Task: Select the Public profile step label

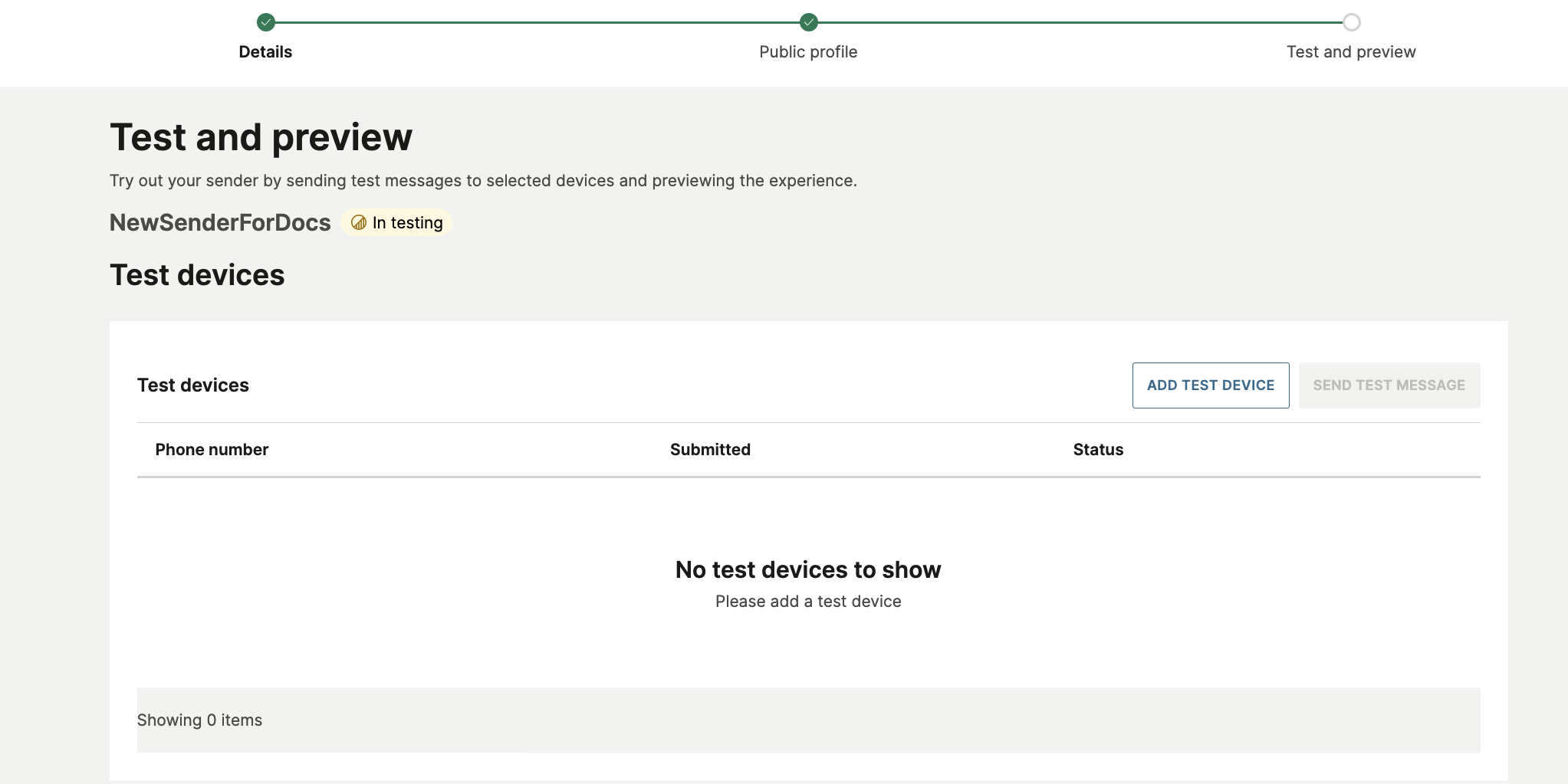Action: [808, 51]
